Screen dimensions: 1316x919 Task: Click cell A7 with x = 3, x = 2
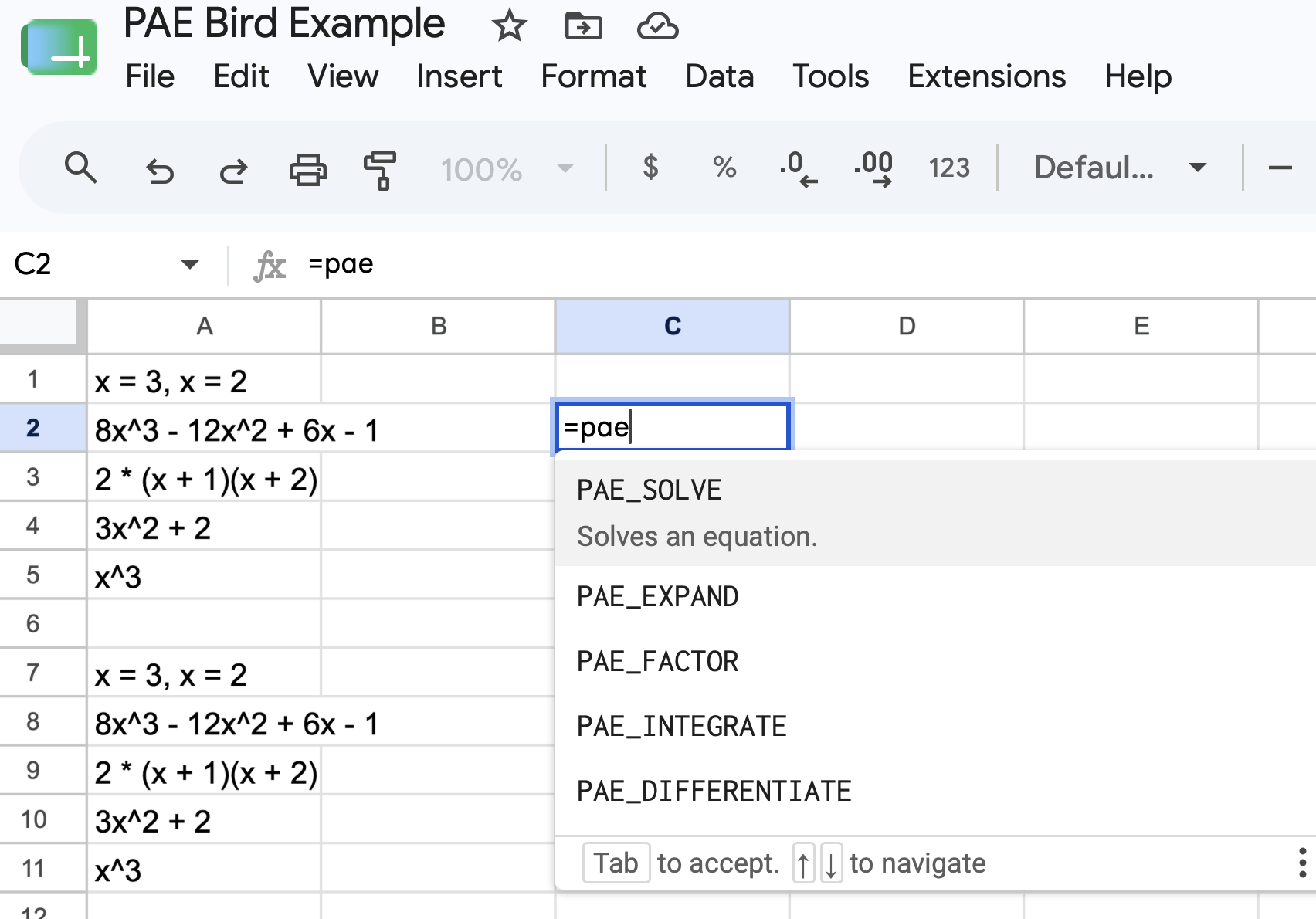pyautogui.click(x=204, y=673)
